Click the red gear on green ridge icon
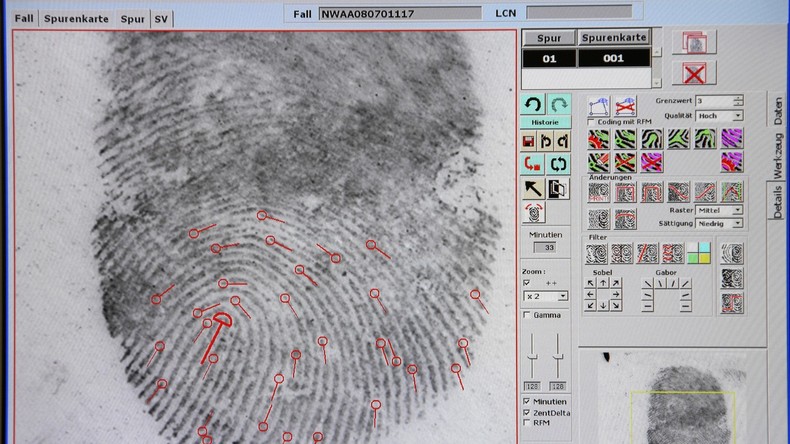The image size is (790, 444). pos(599,139)
